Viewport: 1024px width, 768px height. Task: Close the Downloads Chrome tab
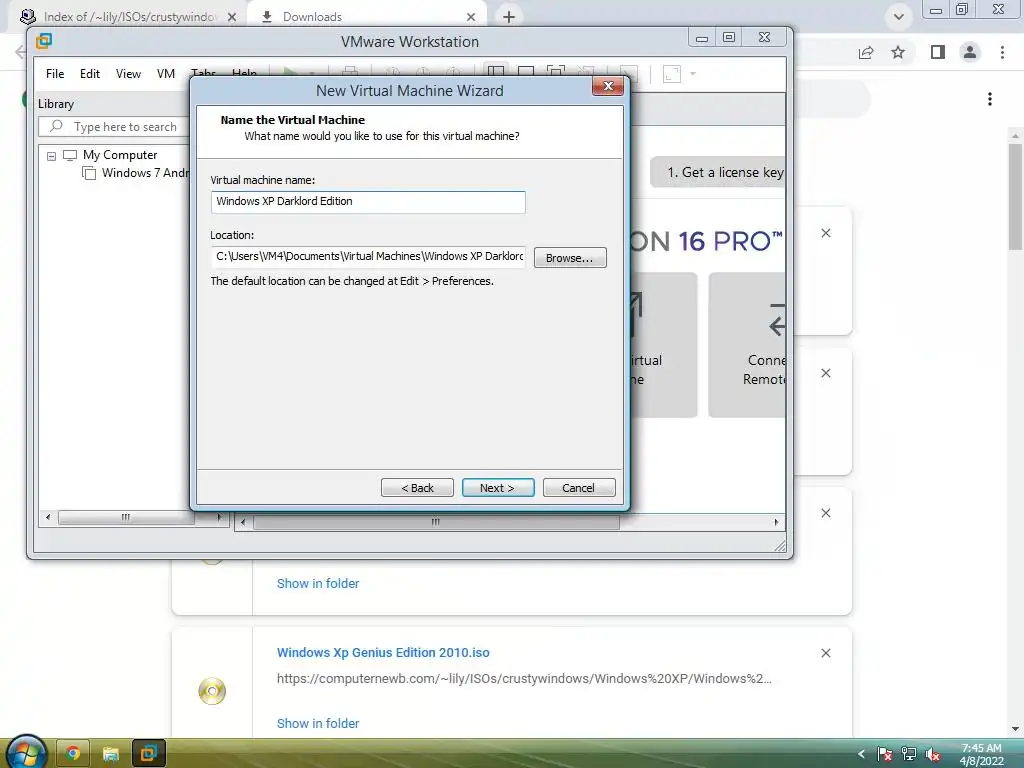coord(471,17)
